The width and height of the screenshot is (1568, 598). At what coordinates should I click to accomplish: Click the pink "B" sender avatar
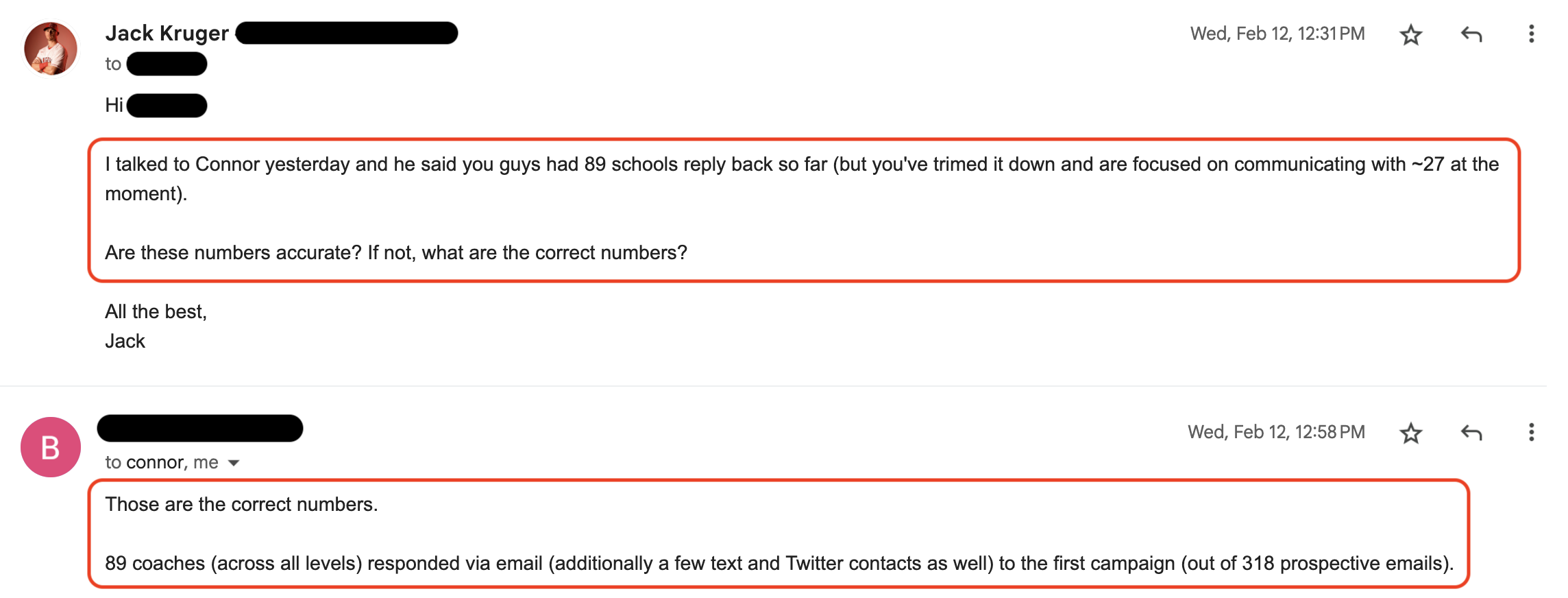pyautogui.click(x=51, y=447)
